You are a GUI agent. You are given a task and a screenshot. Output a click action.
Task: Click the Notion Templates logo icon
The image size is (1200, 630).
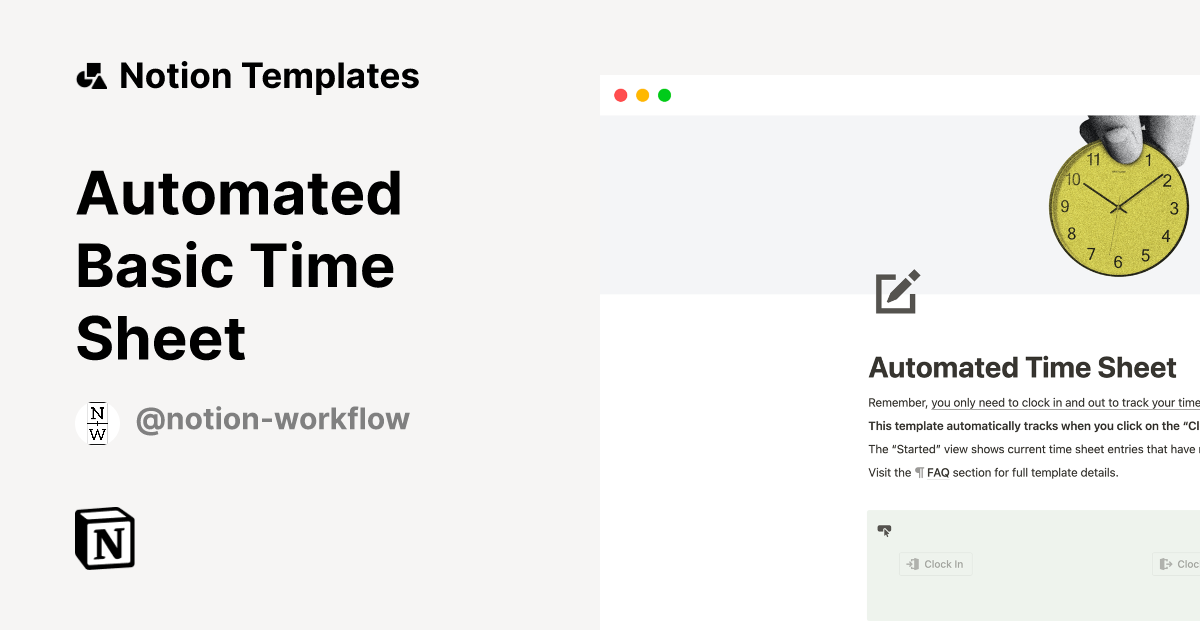[91, 74]
